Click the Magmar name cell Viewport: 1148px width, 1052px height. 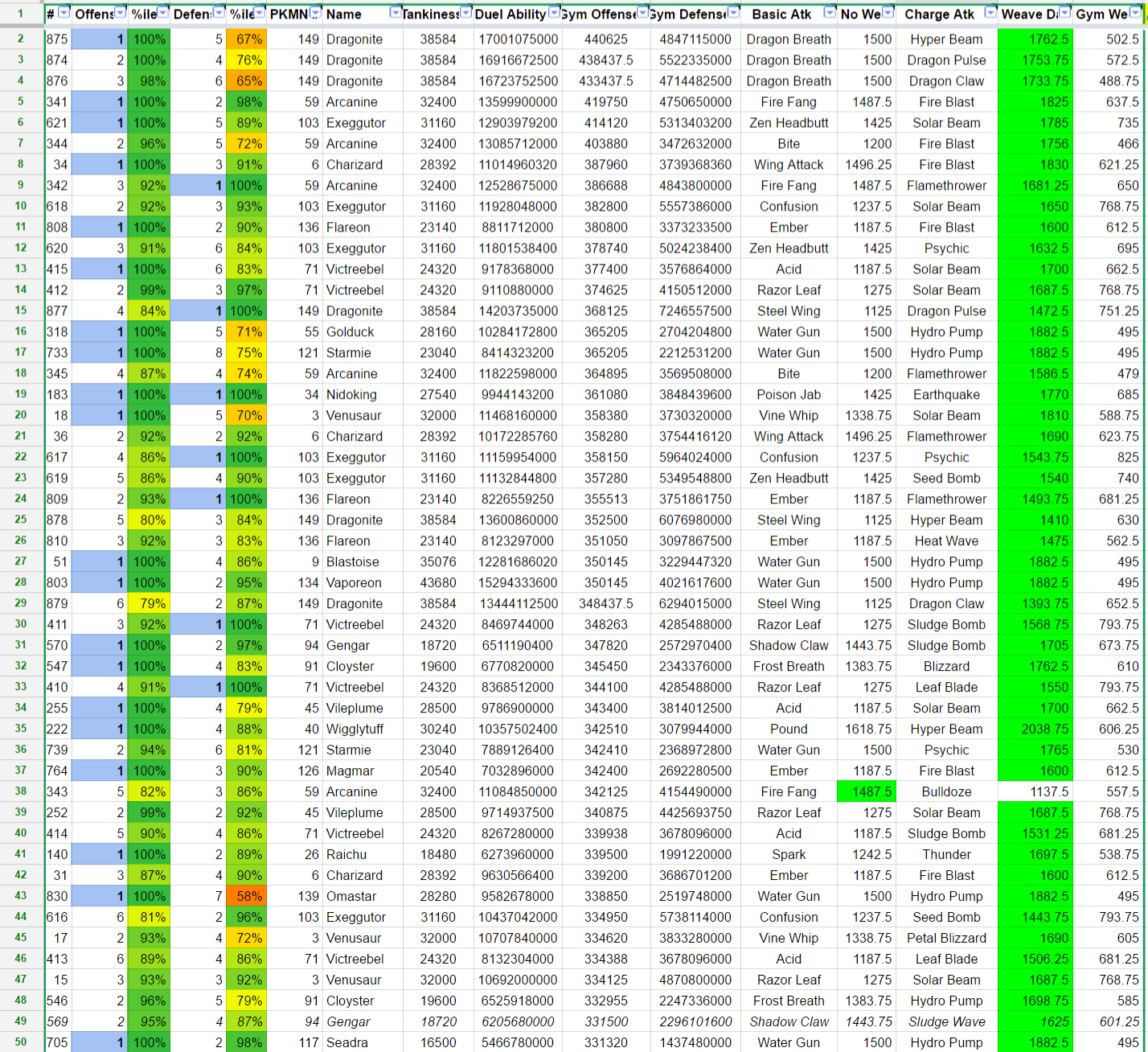tap(363, 771)
